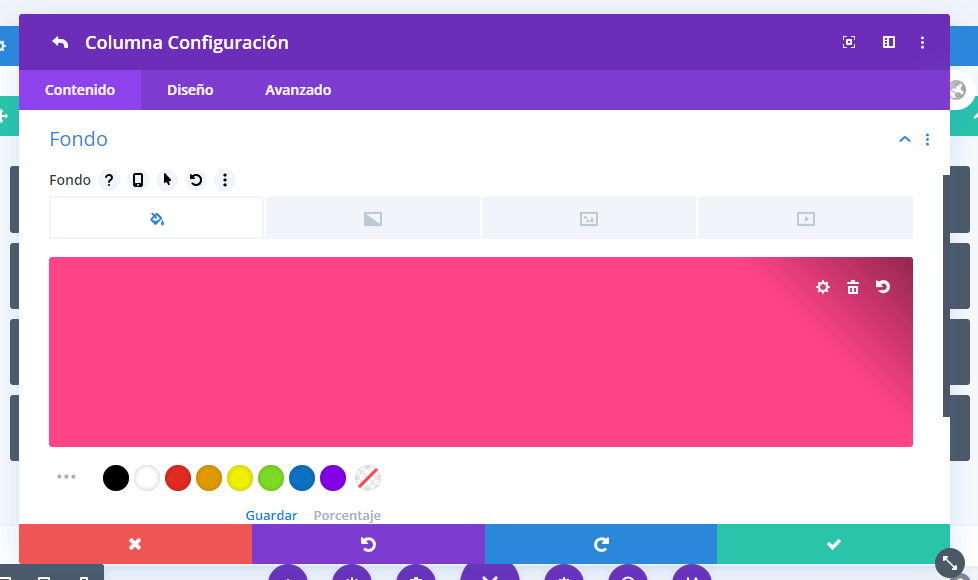Show help with the Fondo question mark icon
The height and width of the screenshot is (580, 978).
point(109,180)
